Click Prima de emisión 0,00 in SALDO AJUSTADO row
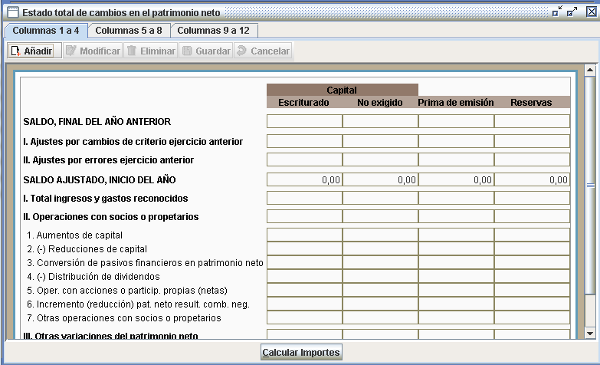This screenshot has width=600, height=365. [x=456, y=179]
